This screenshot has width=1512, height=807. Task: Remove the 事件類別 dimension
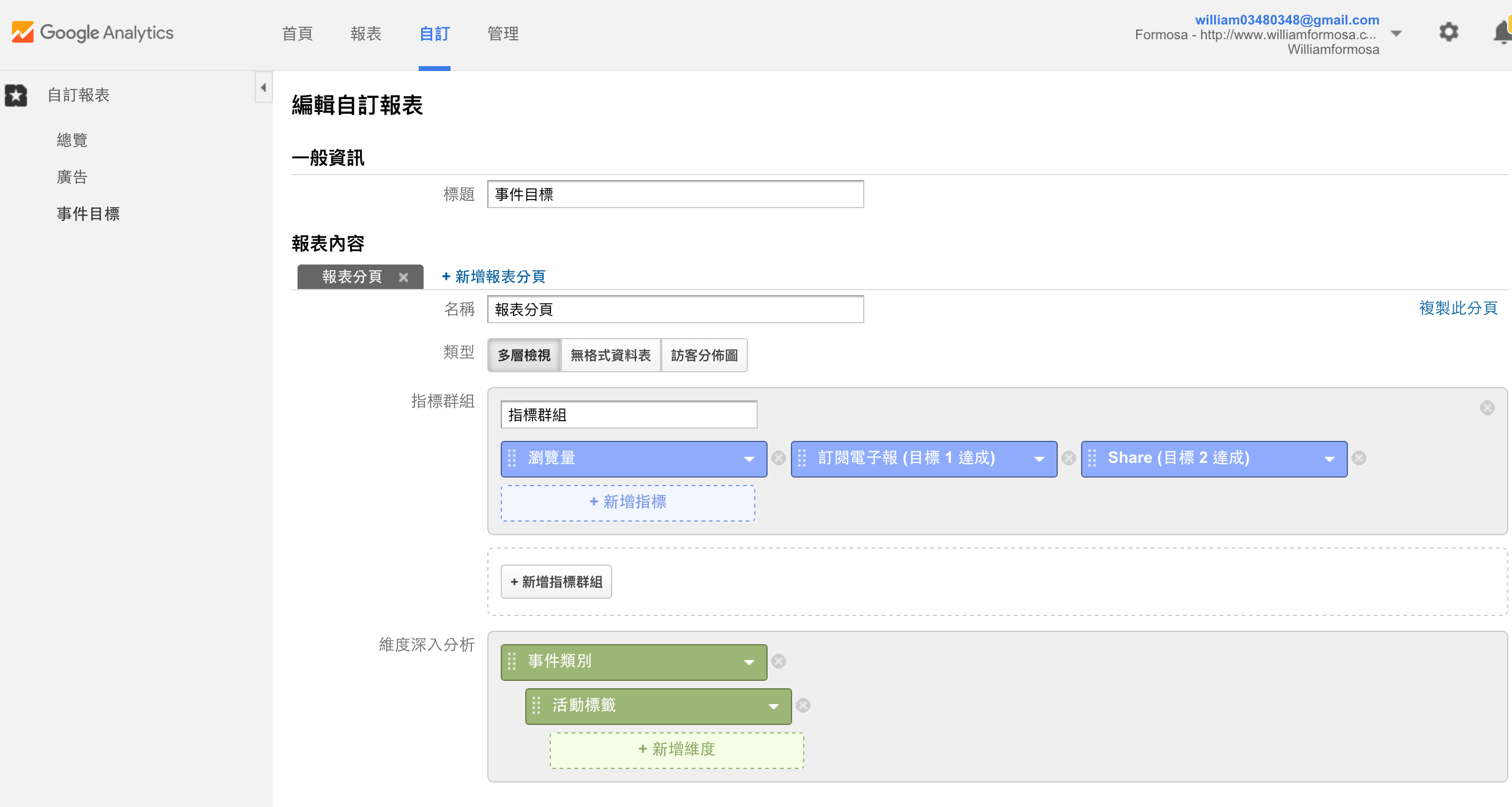point(779,661)
